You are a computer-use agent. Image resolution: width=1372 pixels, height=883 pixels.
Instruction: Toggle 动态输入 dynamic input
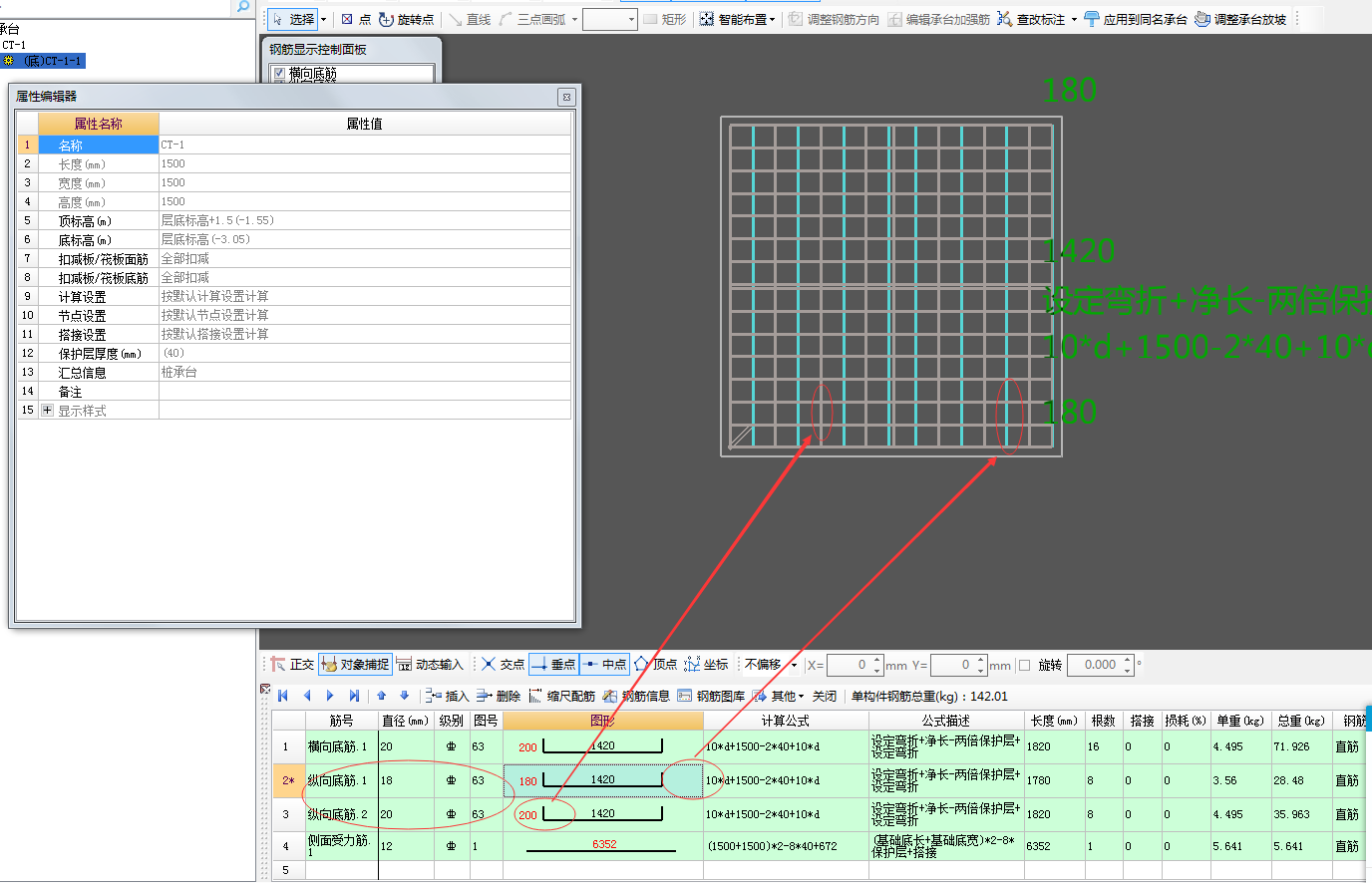tap(430, 665)
